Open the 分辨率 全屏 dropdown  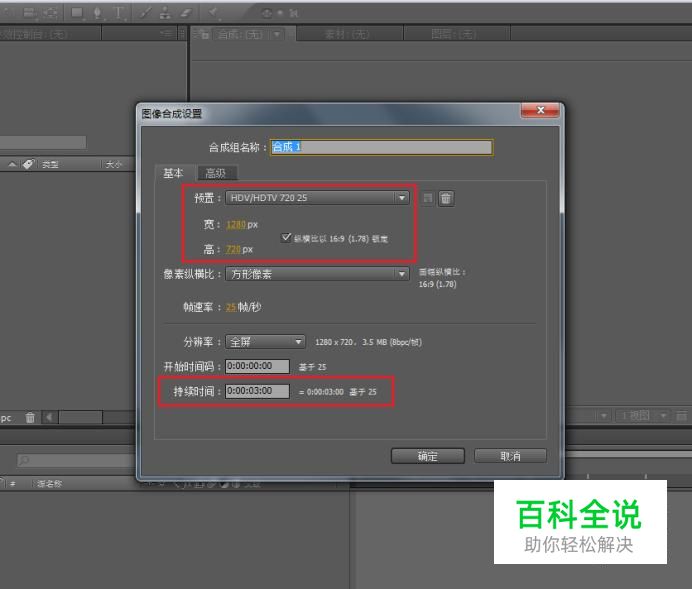pos(265,342)
